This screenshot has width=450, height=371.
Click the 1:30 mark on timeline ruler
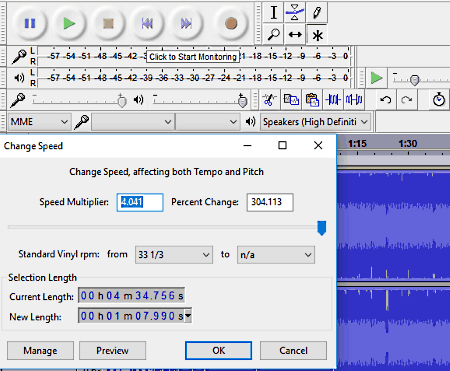click(408, 144)
